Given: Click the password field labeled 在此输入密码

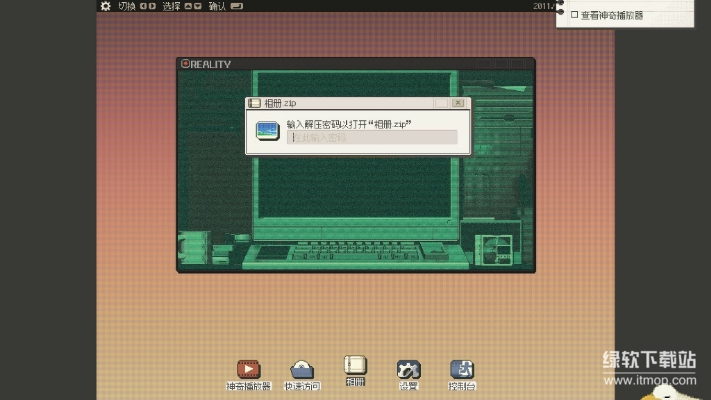Looking at the screenshot, I should pos(372,137).
